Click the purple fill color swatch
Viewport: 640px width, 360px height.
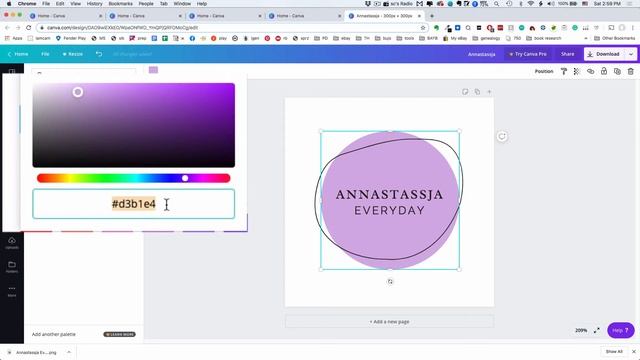pyautogui.click(x=153, y=70)
